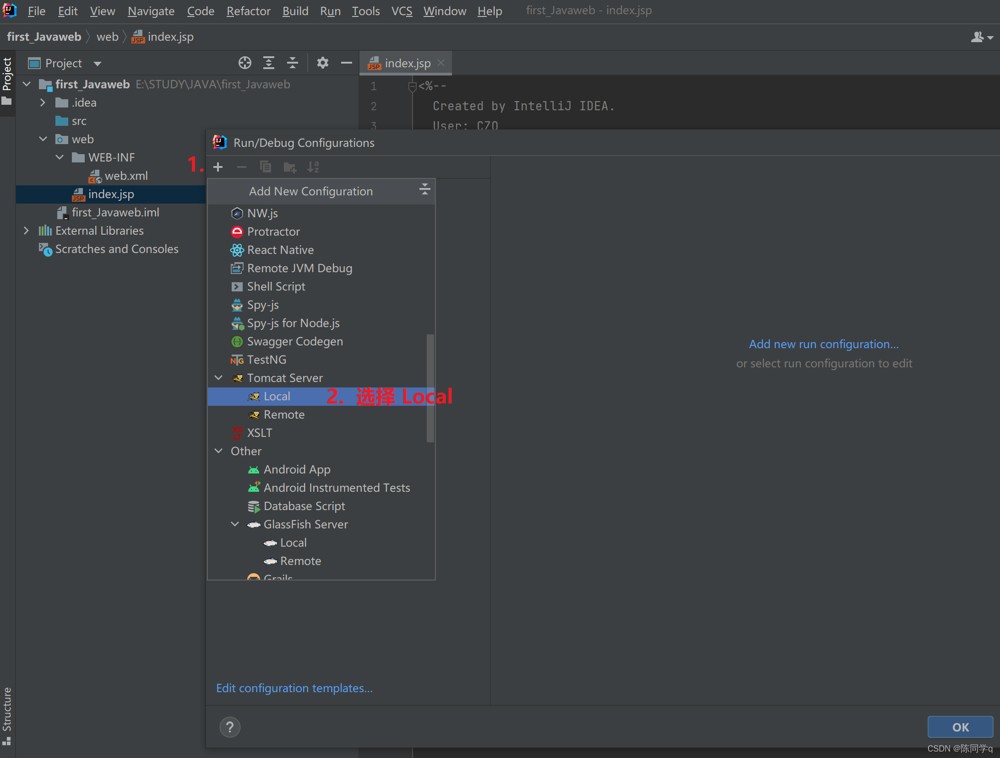The height and width of the screenshot is (758, 1000).
Task: Click Edit configuration templates link
Action: (294, 688)
